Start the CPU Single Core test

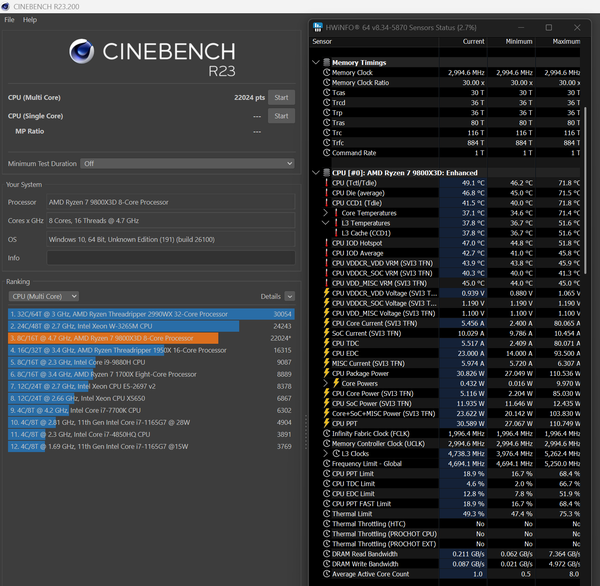tap(281, 116)
